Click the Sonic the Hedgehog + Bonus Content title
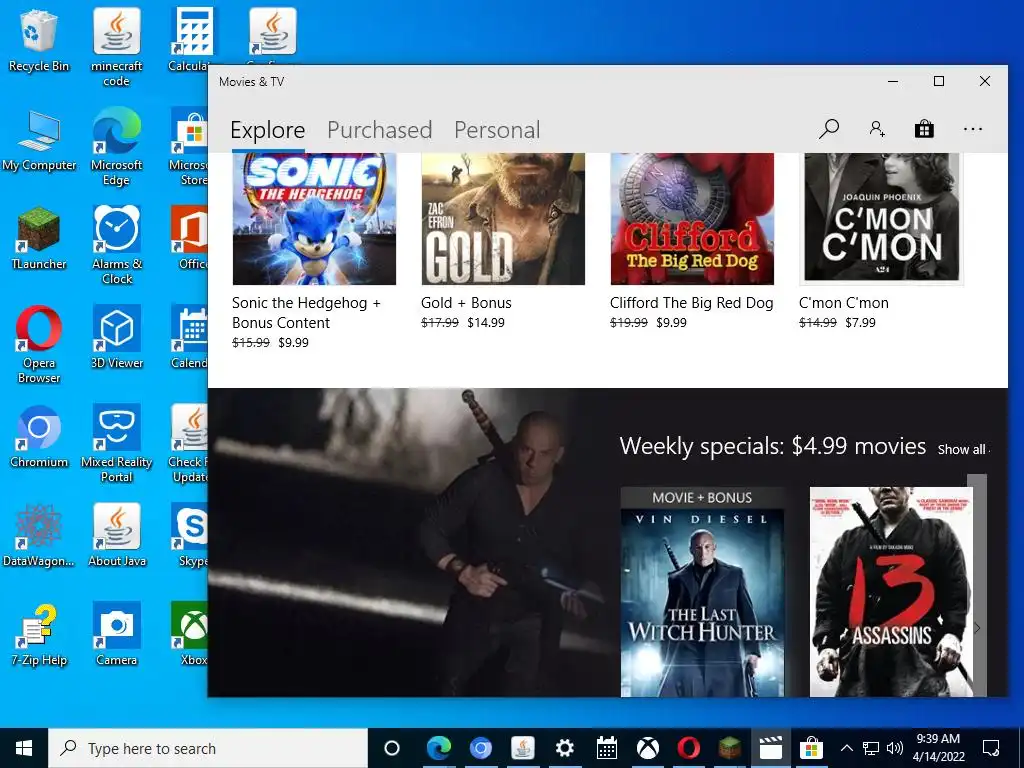The image size is (1024, 768). point(306,313)
